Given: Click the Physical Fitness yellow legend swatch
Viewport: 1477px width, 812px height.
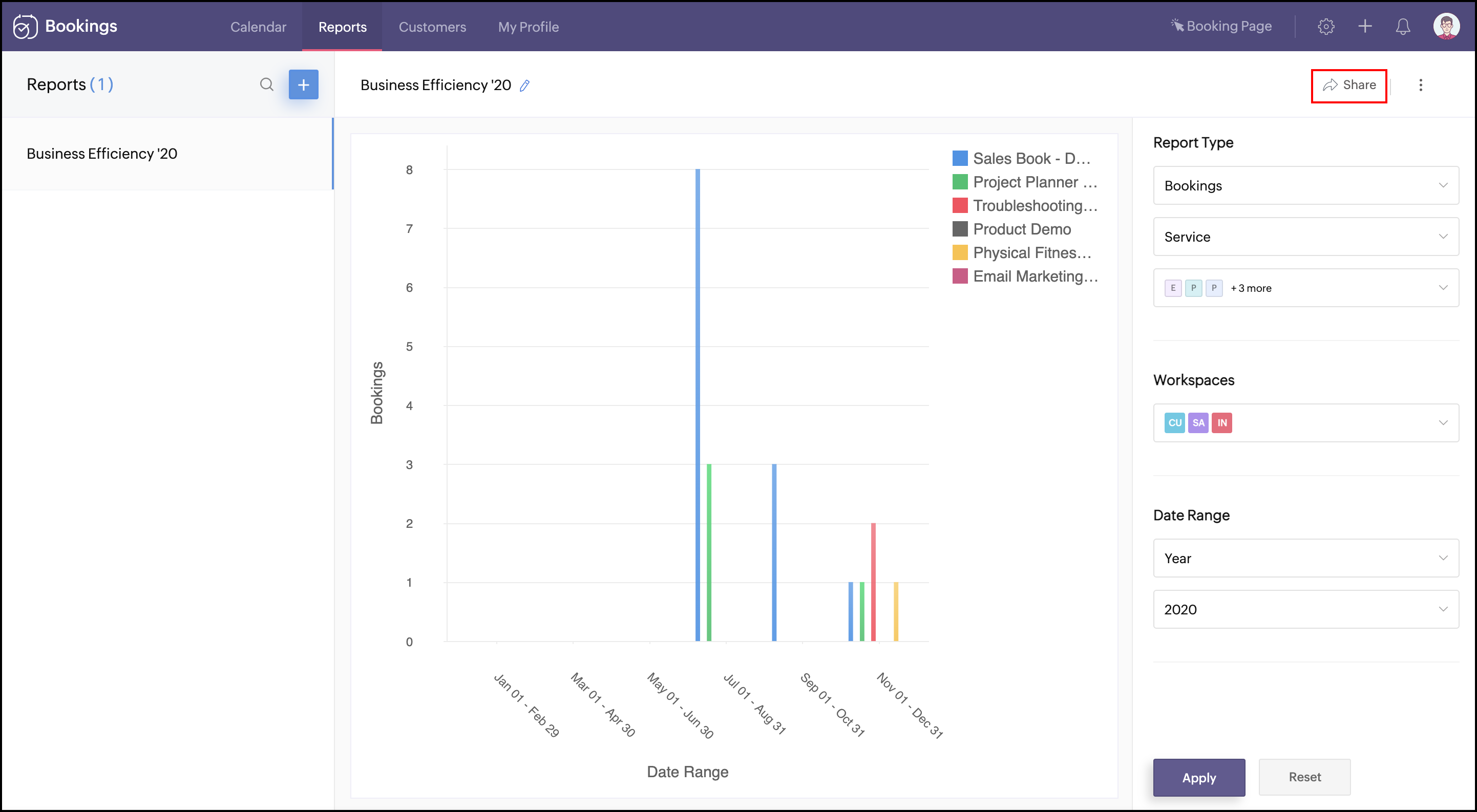Looking at the screenshot, I should tap(960, 253).
